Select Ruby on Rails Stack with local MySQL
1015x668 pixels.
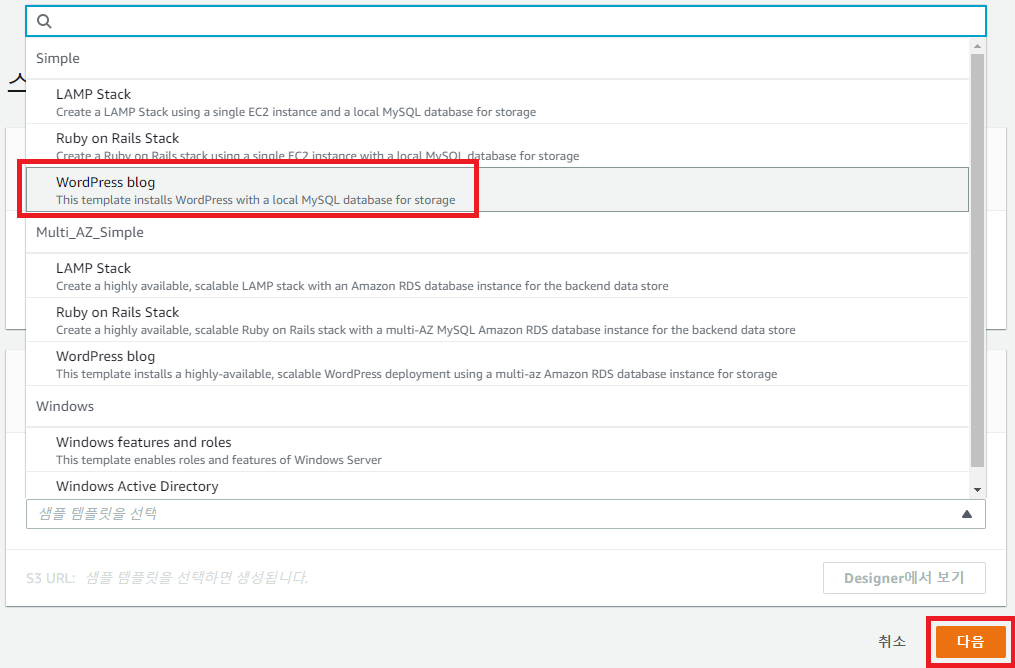pos(497,146)
